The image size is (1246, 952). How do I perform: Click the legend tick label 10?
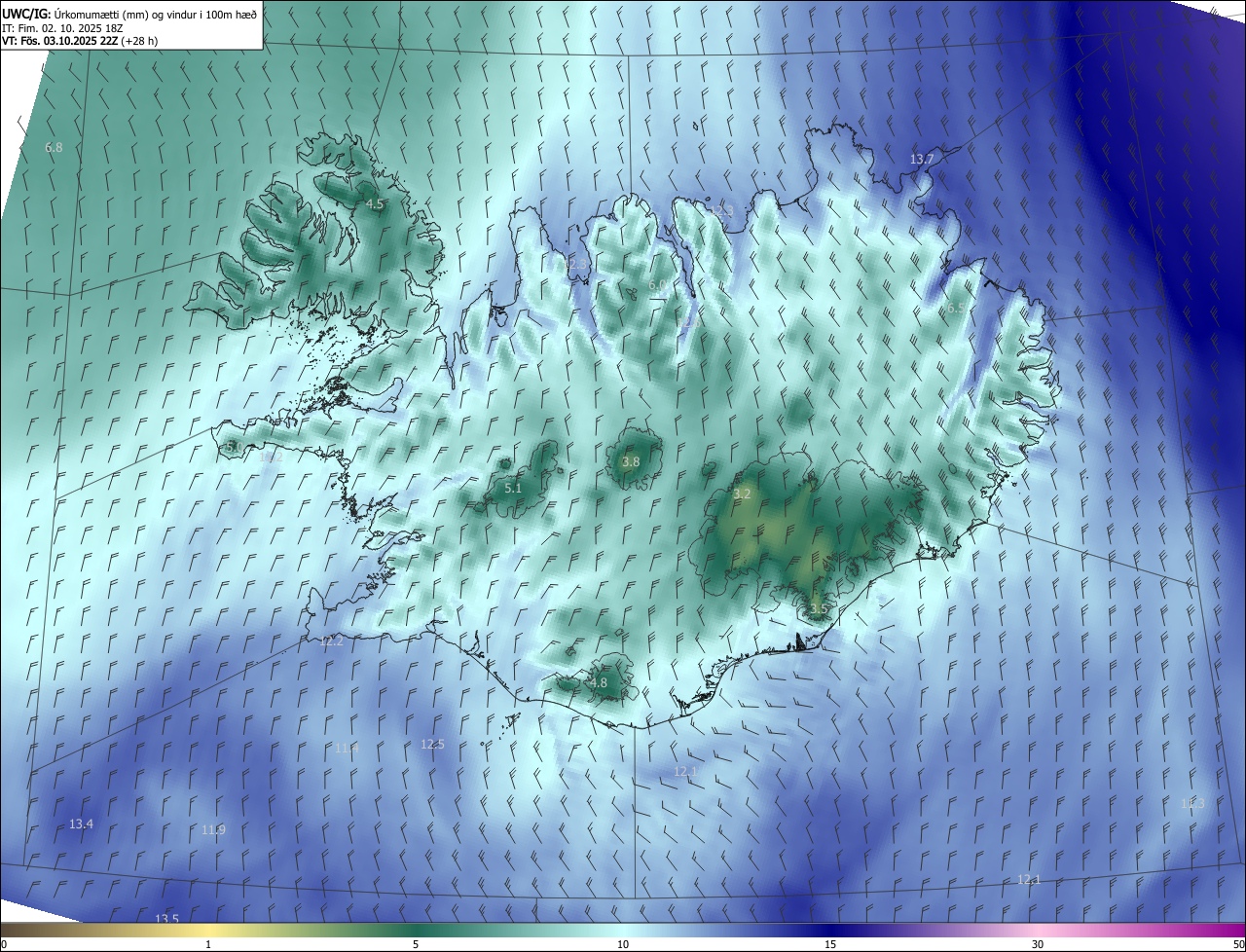point(623,944)
